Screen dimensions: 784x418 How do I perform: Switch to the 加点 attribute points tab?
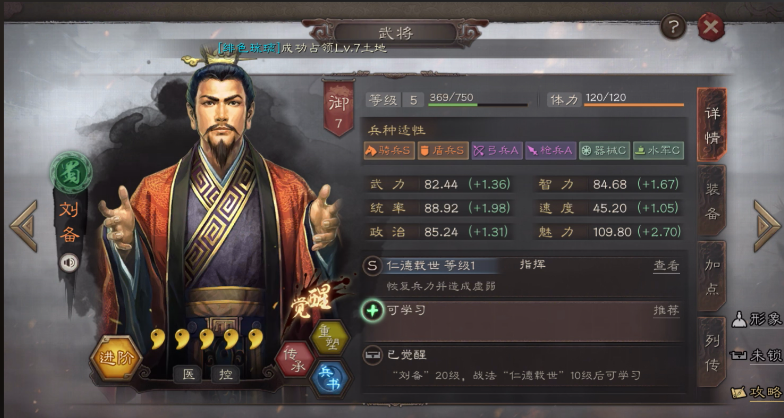712,277
